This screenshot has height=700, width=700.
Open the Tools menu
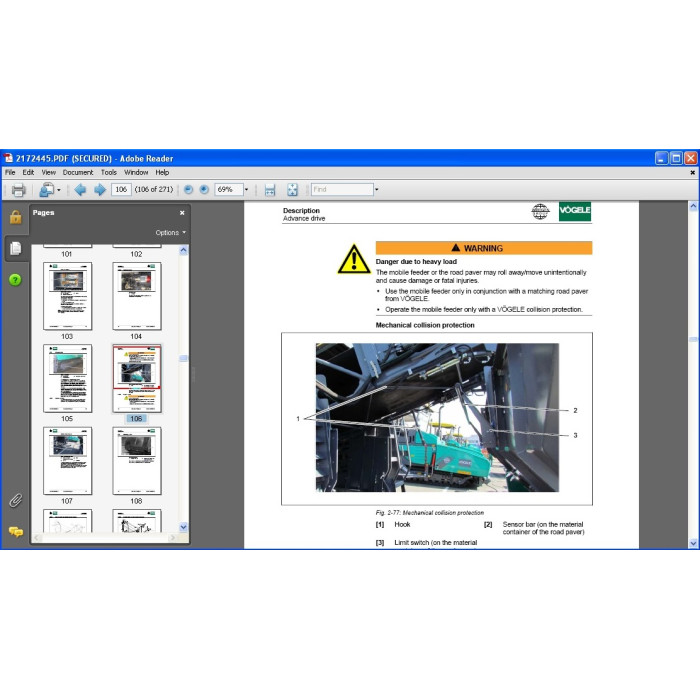(x=108, y=172)
